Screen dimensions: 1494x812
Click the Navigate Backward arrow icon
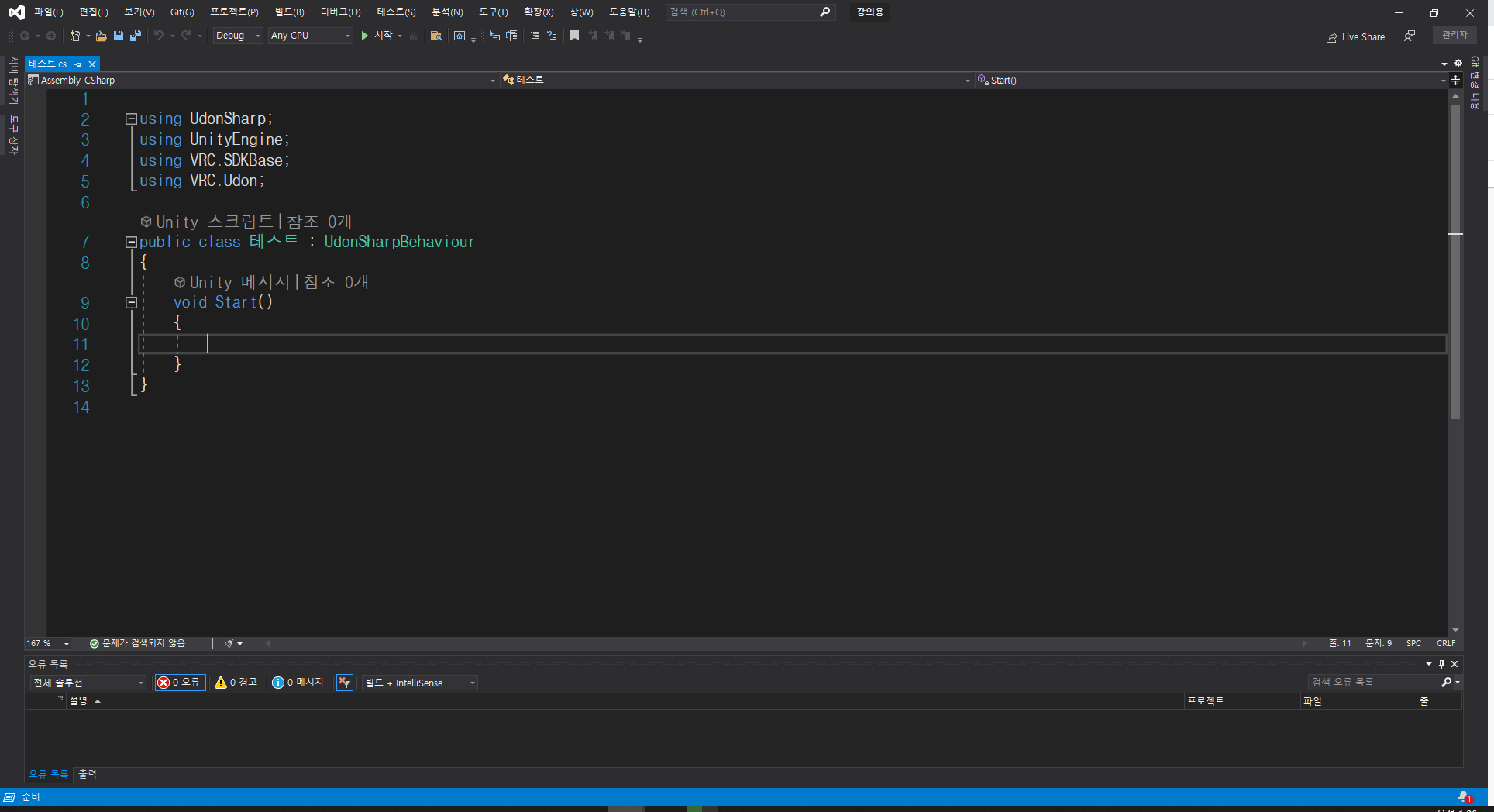click(25, 36)
